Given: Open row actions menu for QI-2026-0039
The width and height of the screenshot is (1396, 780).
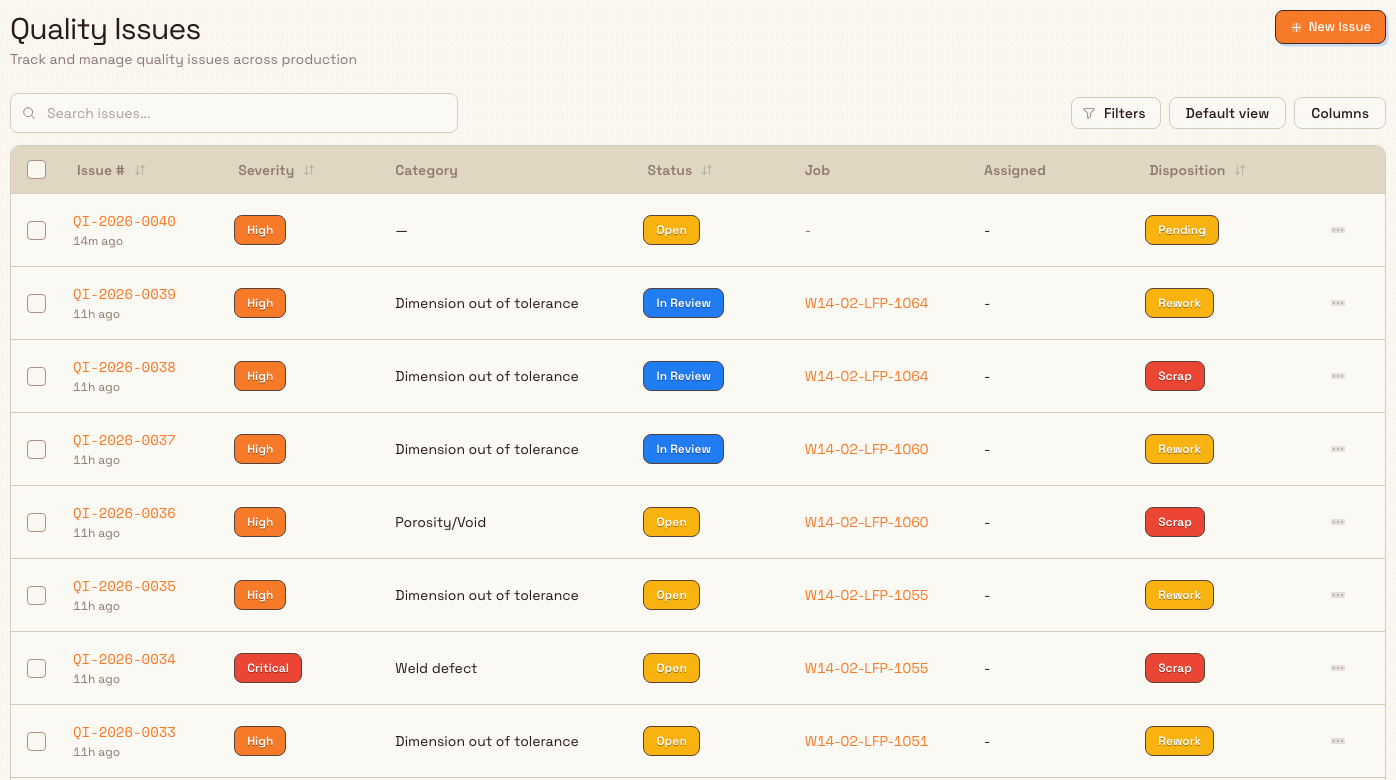Looking at the screenshot, I should point(1338,303).
